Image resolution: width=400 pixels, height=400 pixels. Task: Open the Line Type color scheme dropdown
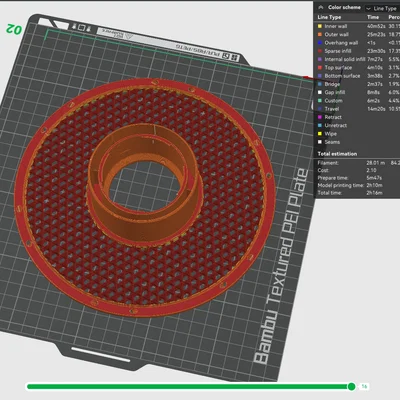[382, 8]
